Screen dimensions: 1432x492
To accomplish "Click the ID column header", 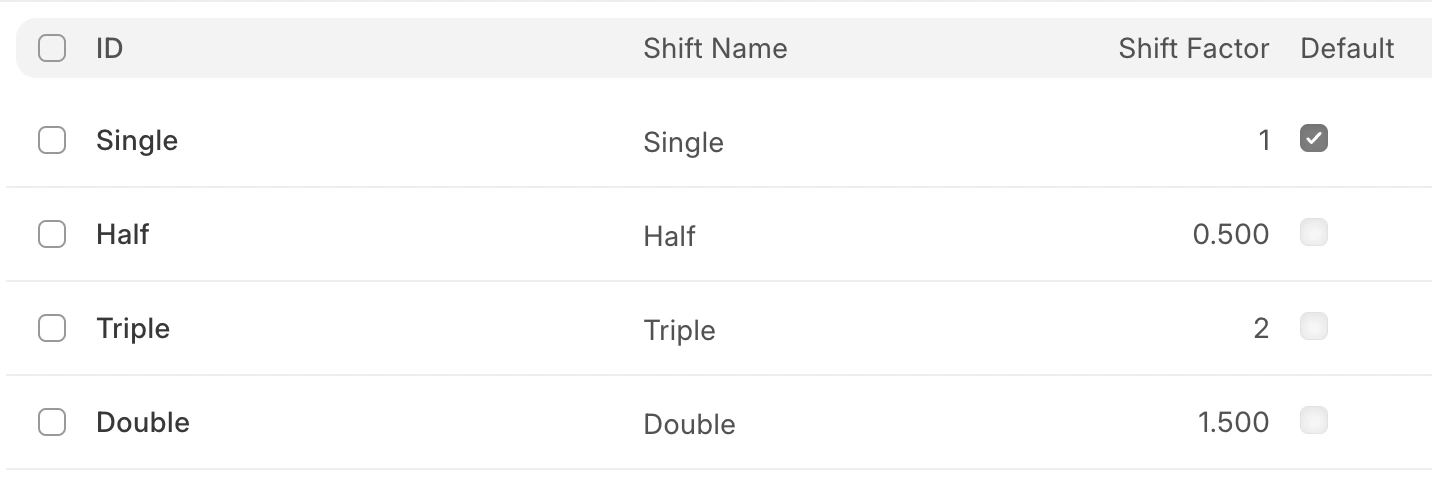I will (109, 48).
